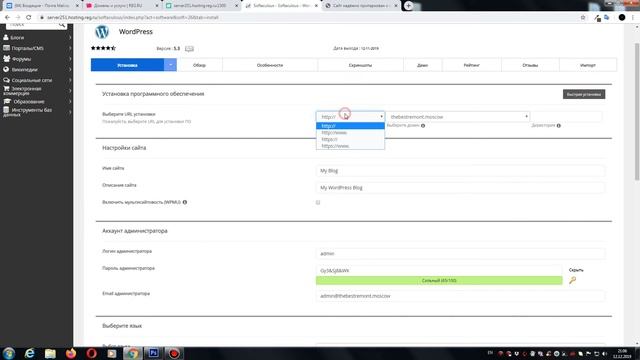Switch to the mail browser tab
This screenshot has width=640, height=360.
41,6
